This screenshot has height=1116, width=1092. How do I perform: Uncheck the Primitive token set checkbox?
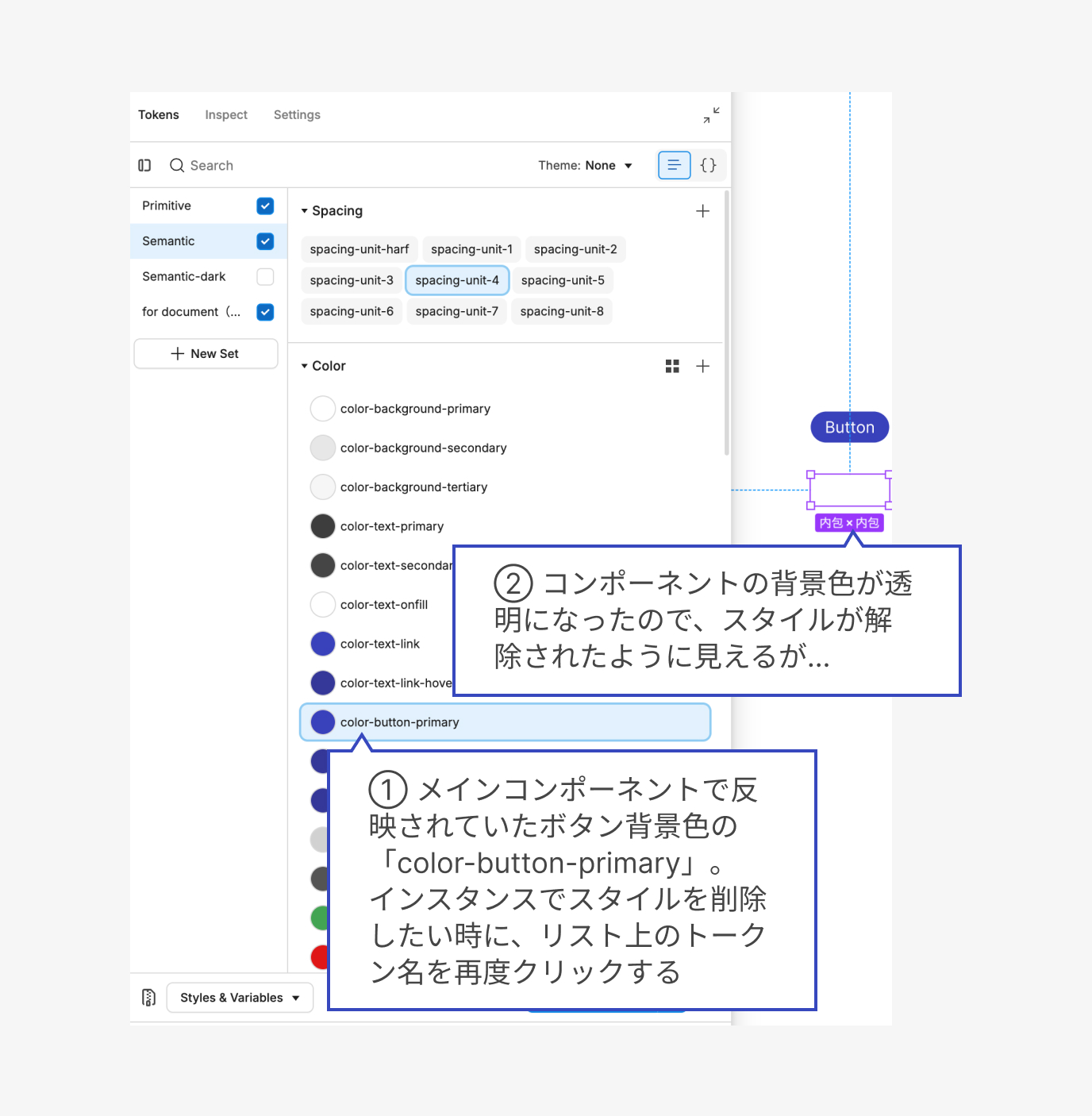tap(265, 206)
